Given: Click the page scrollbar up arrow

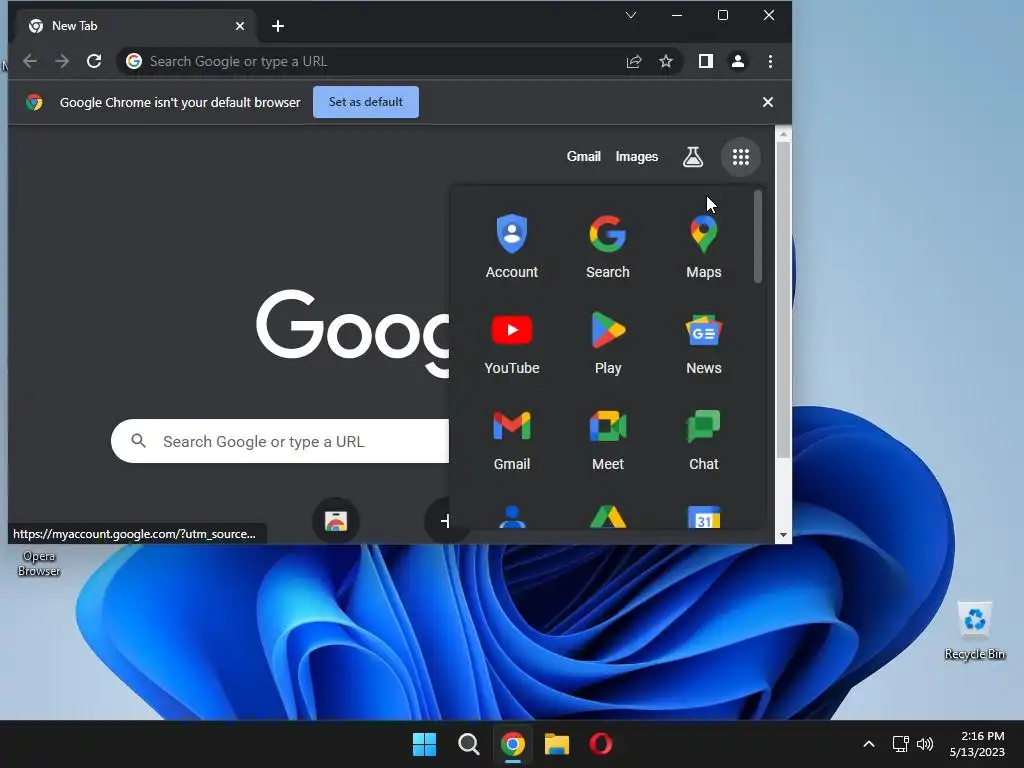Looking at the screenshot, I should point(783,135).
